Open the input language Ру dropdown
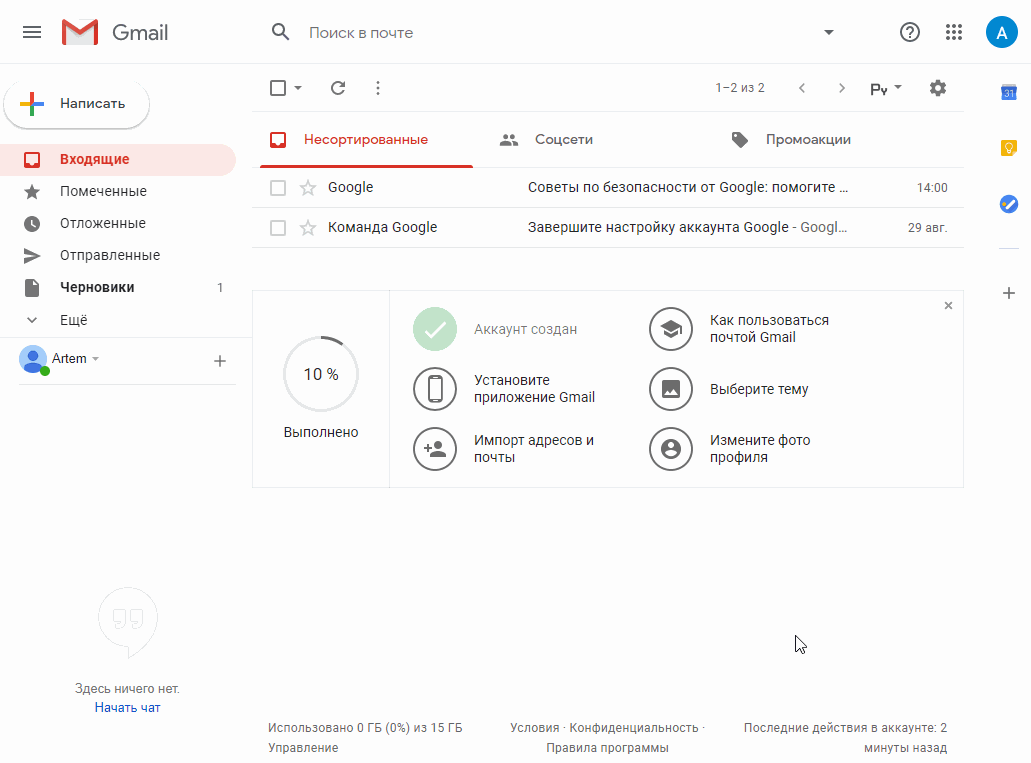The width and height of the screenshot is (1031, 763). click(x=886, y=88)
